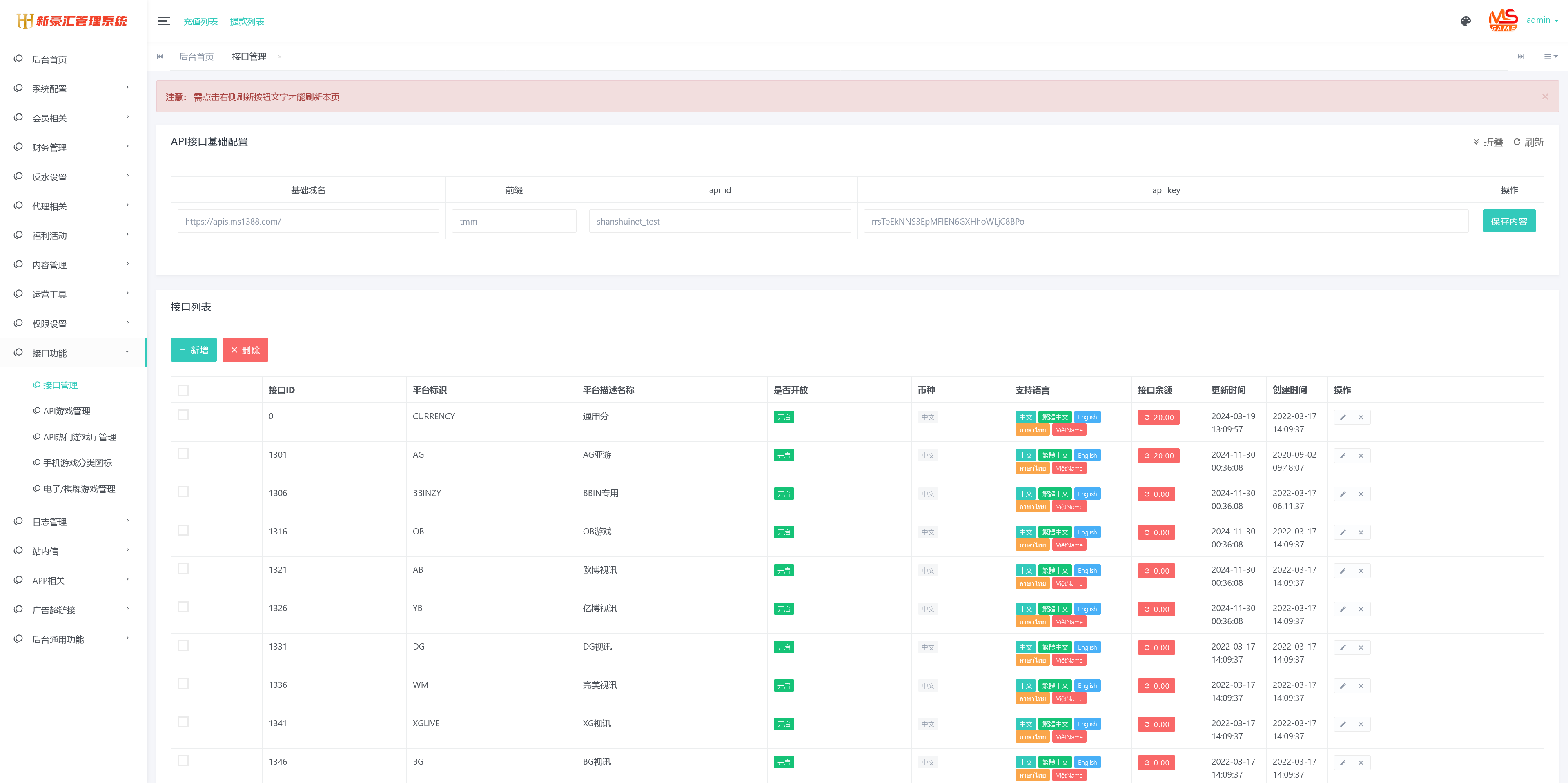Collapse the API config panel with 折叠
The height and width of the screenshot is (783, 1568).
(x=1488, y=142)
